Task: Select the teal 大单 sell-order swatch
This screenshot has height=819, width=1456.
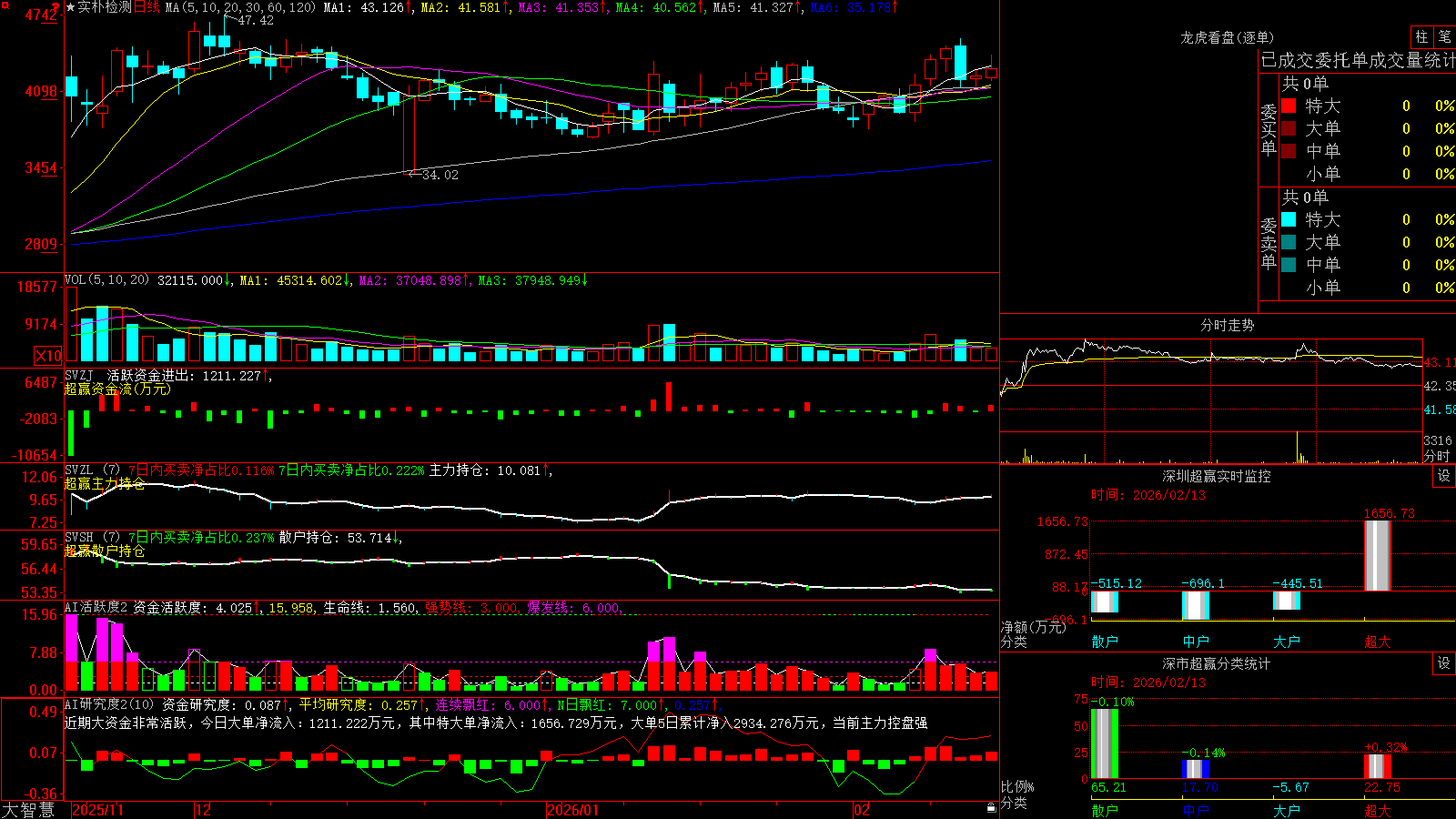Action: click(1289, 242)
